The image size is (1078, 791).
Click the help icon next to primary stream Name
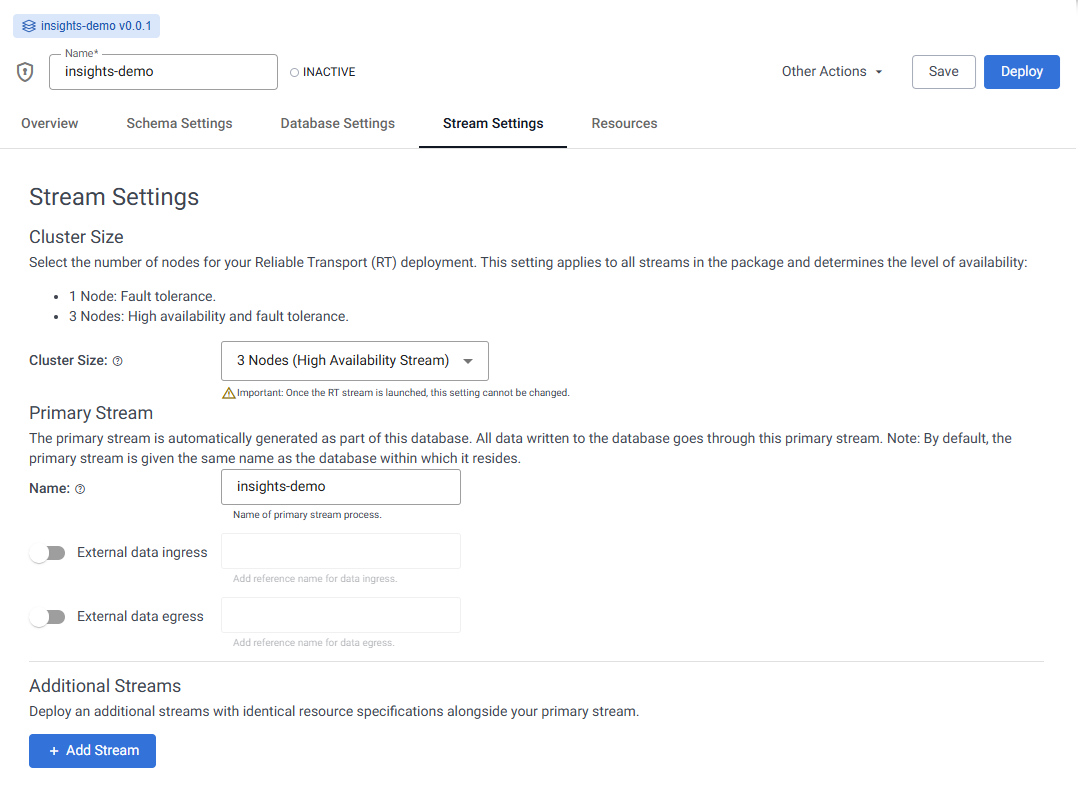80,489
